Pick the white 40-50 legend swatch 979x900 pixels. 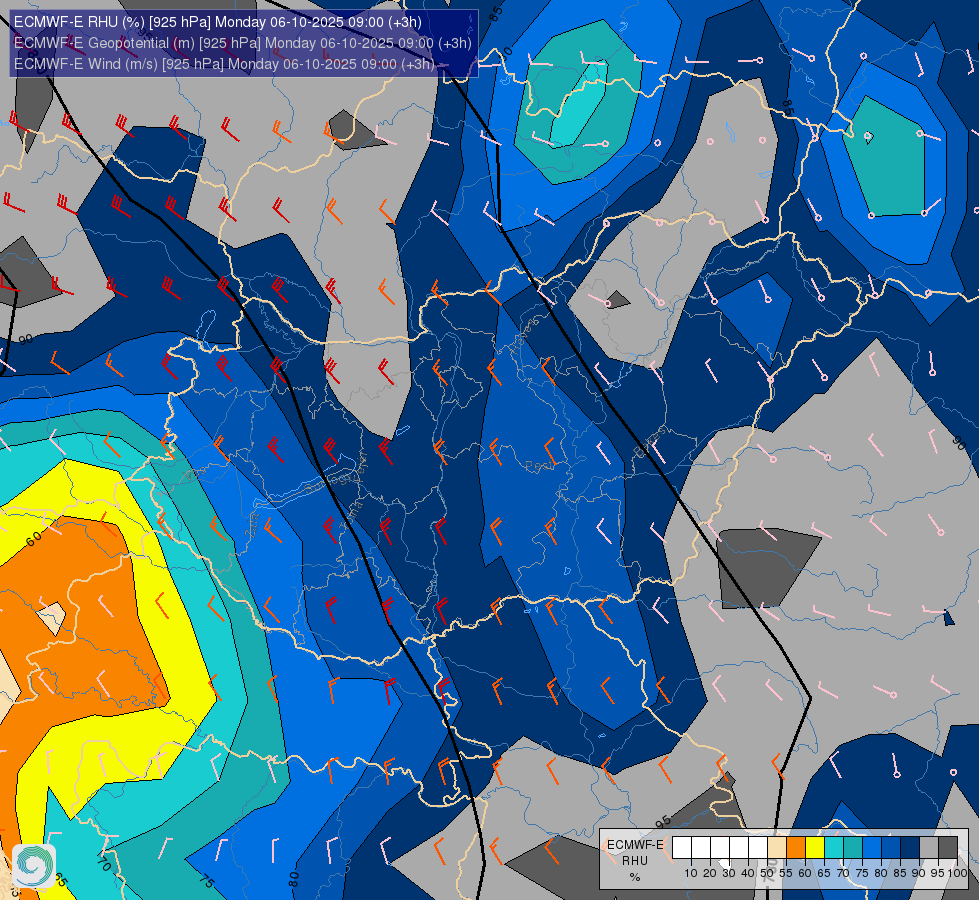pos(758,847)
